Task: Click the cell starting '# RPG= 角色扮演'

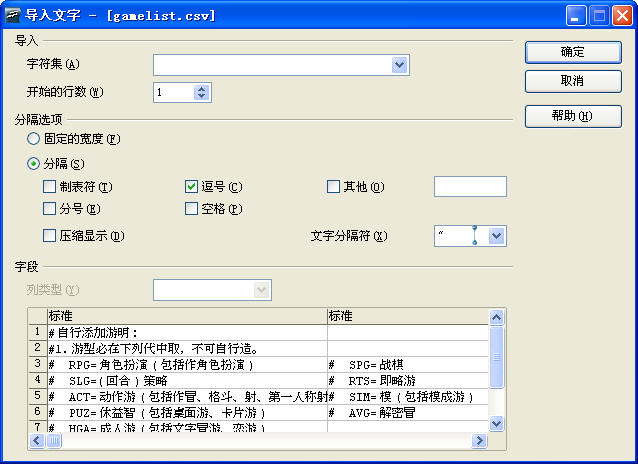Action: click(x=188, y=365)
